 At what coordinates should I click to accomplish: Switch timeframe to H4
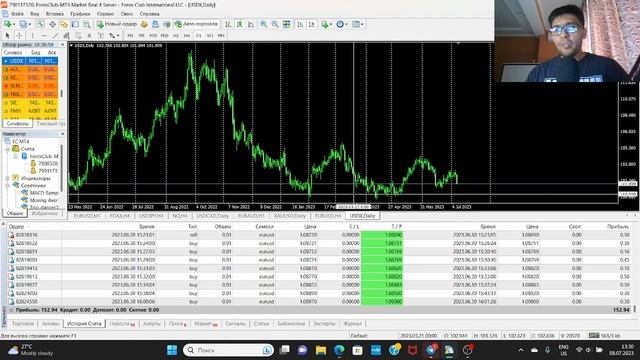pos(187,36)
